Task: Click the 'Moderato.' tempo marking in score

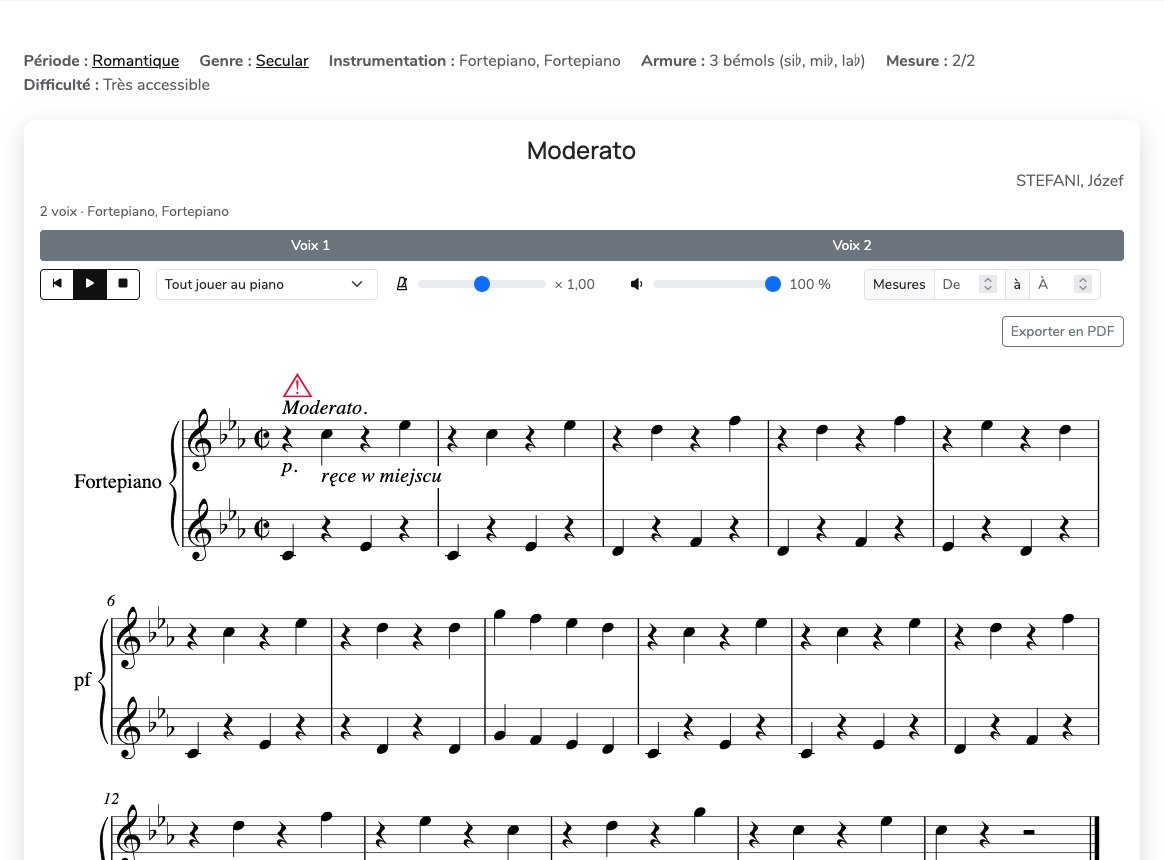Action: tap(324, 408)
